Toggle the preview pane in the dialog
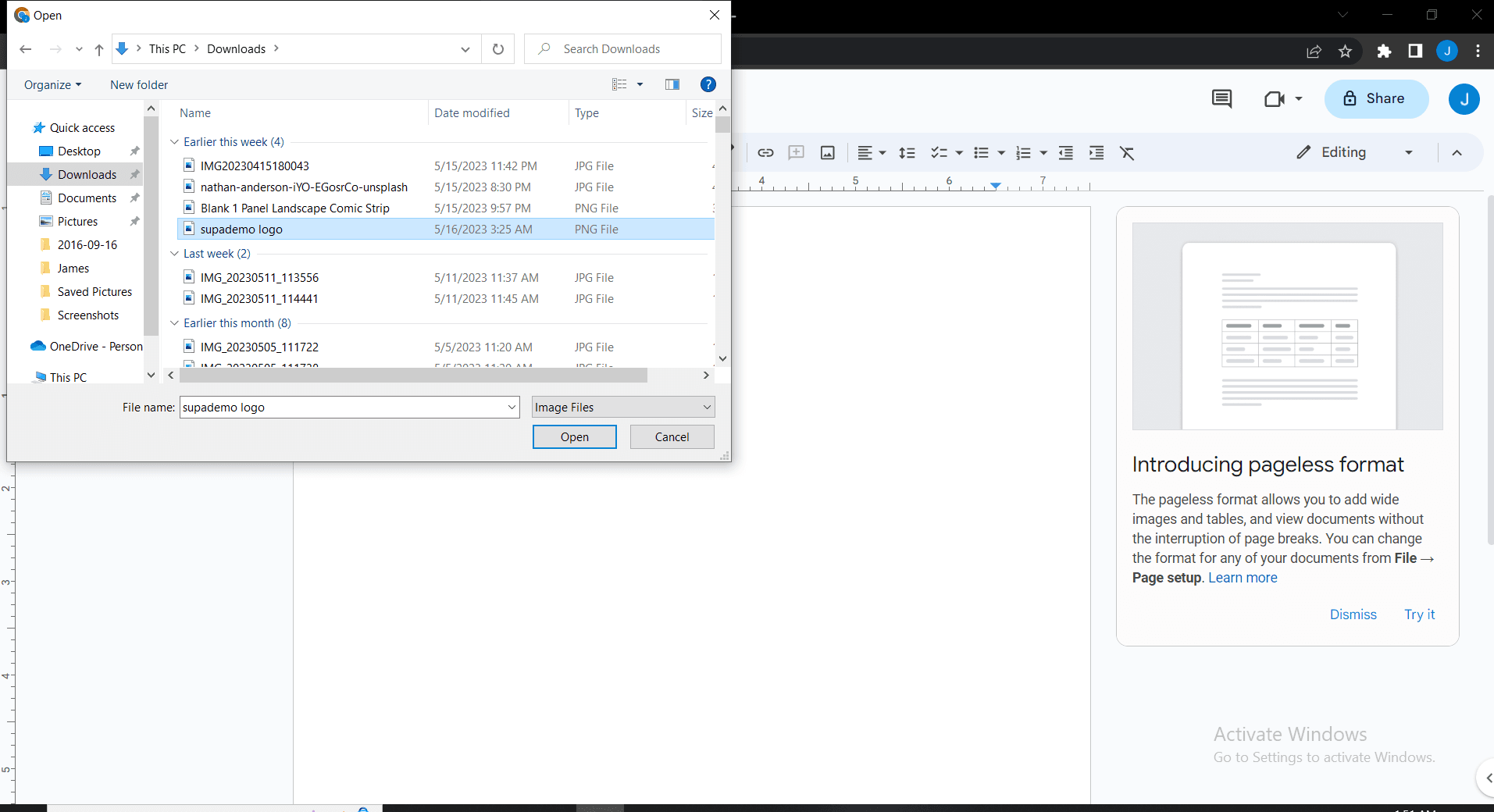Screen dimensions: 1494x812 [672, 84]
